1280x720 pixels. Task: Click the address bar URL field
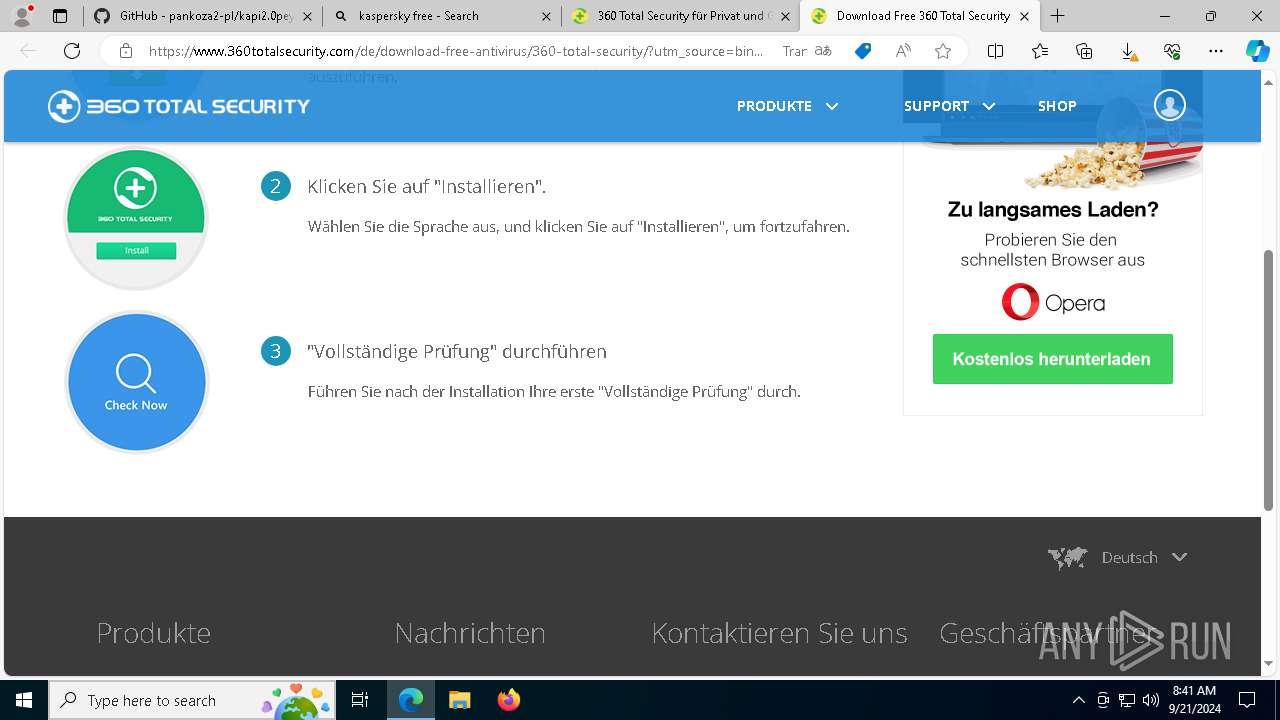pyautogui.click(x=455, y=51)
